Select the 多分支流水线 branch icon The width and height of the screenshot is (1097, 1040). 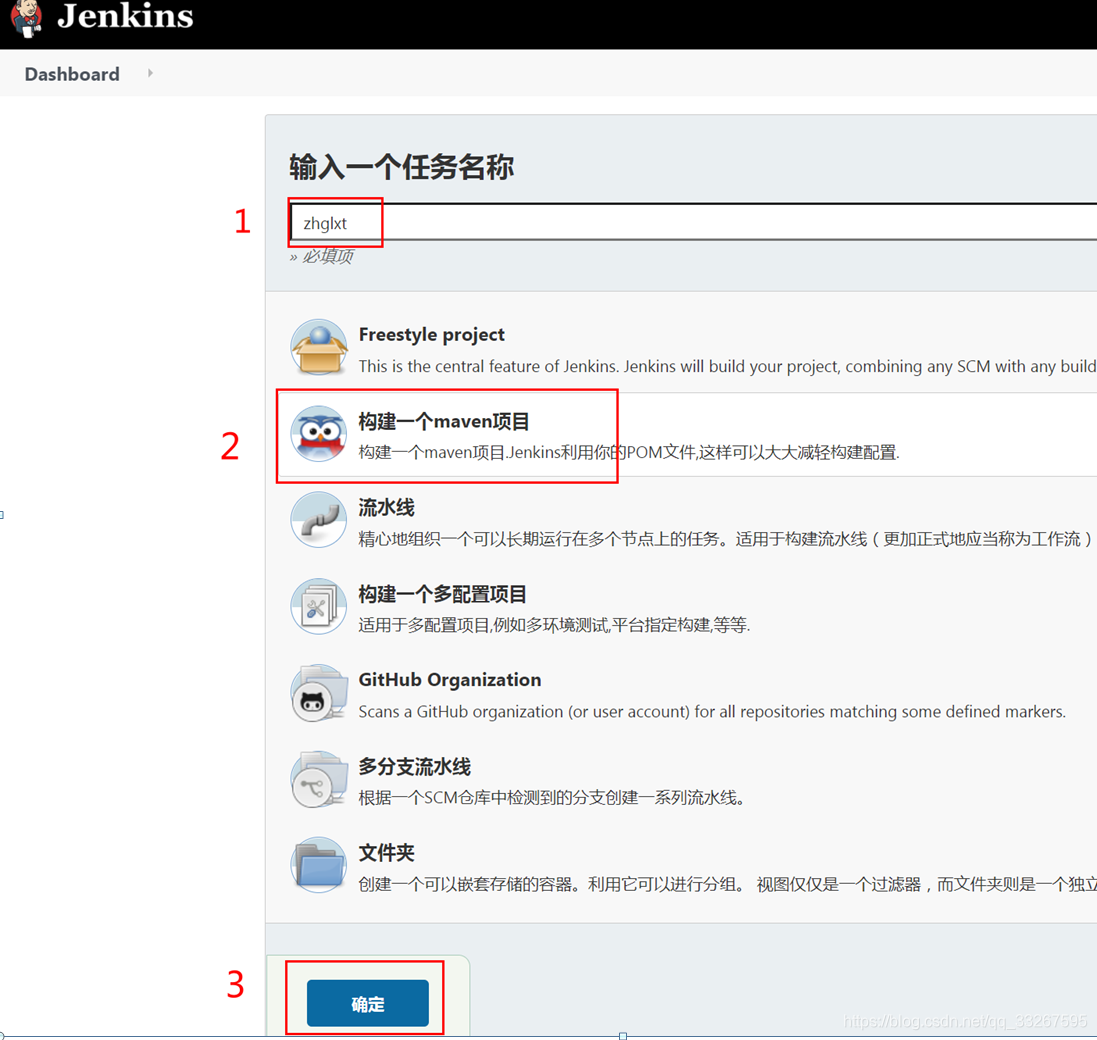(319, 779)
